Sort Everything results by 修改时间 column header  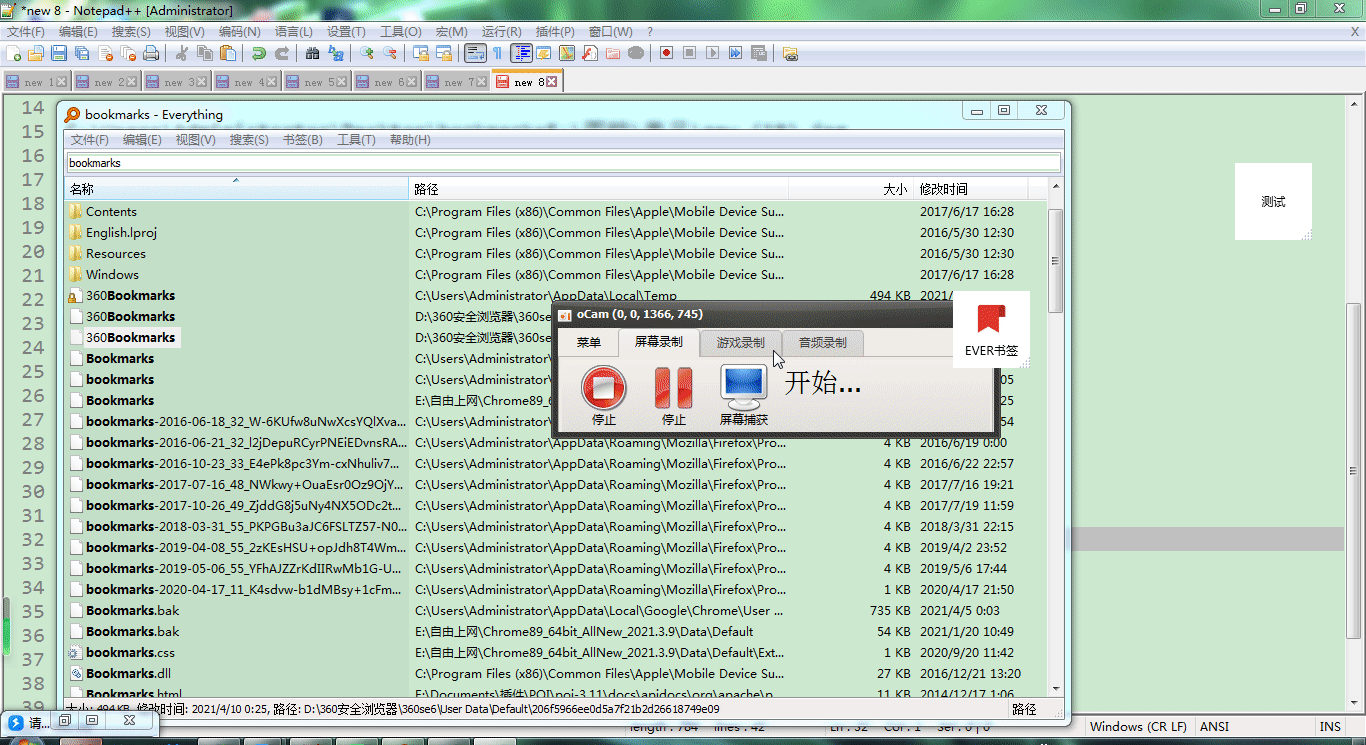pos(971,189)
